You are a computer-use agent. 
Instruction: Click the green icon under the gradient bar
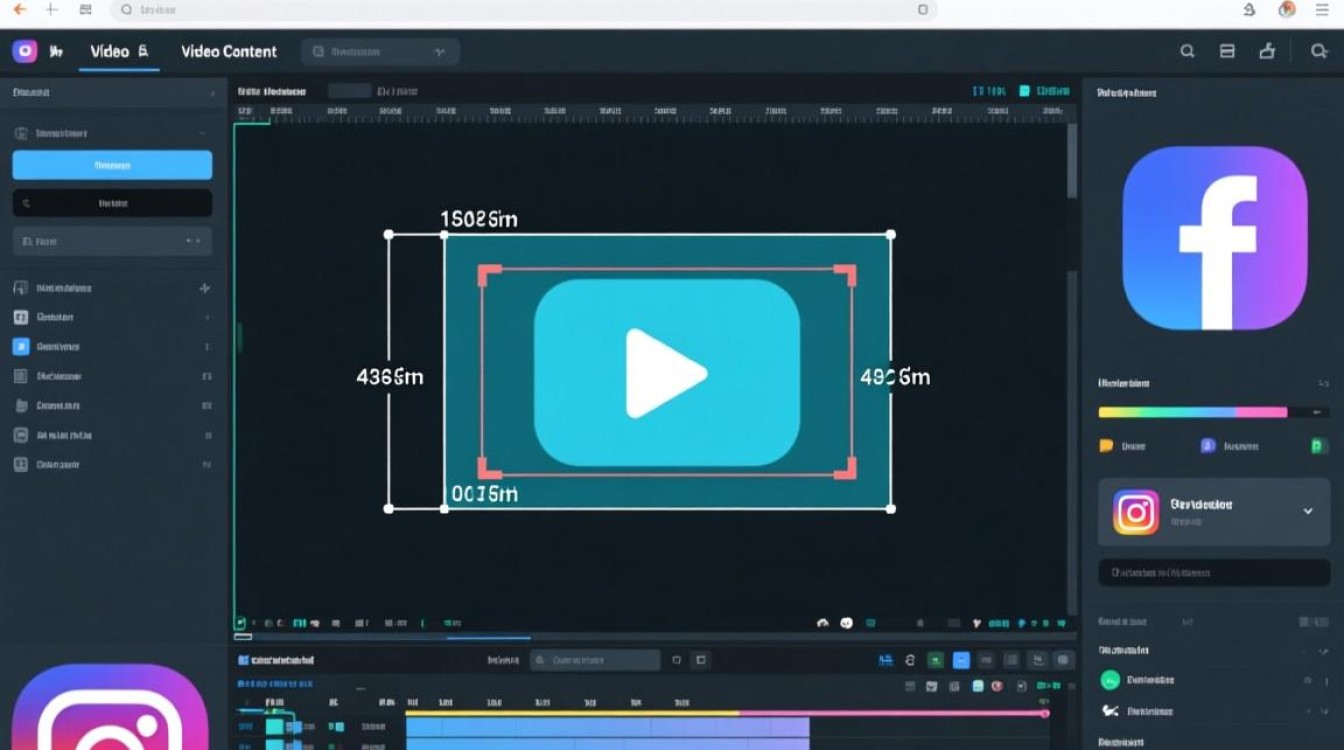(x=1318, y=446)
